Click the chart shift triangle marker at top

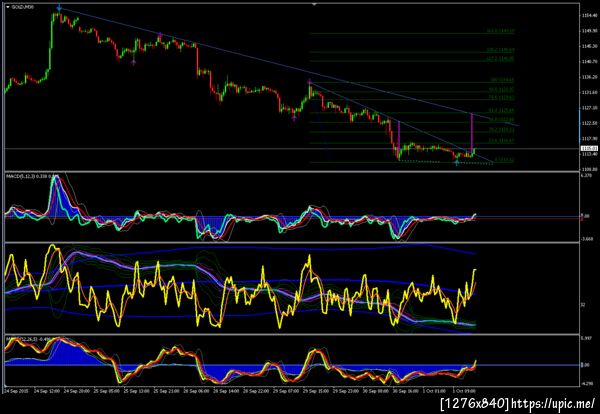[x=314, y=5]
